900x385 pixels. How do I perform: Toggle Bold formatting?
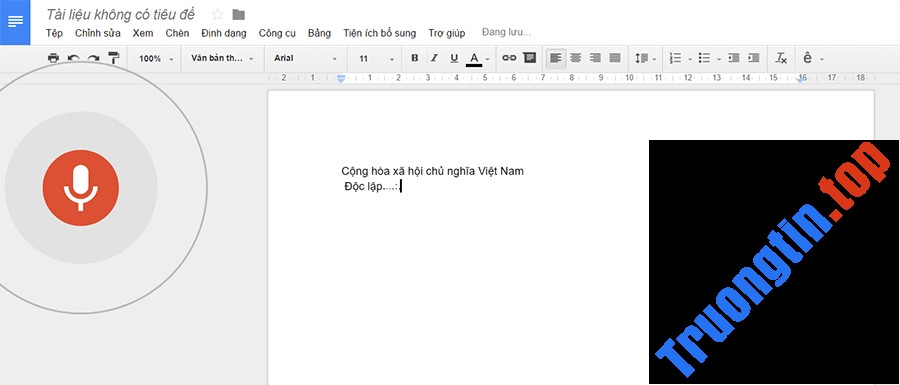click(x=415, y=58)
